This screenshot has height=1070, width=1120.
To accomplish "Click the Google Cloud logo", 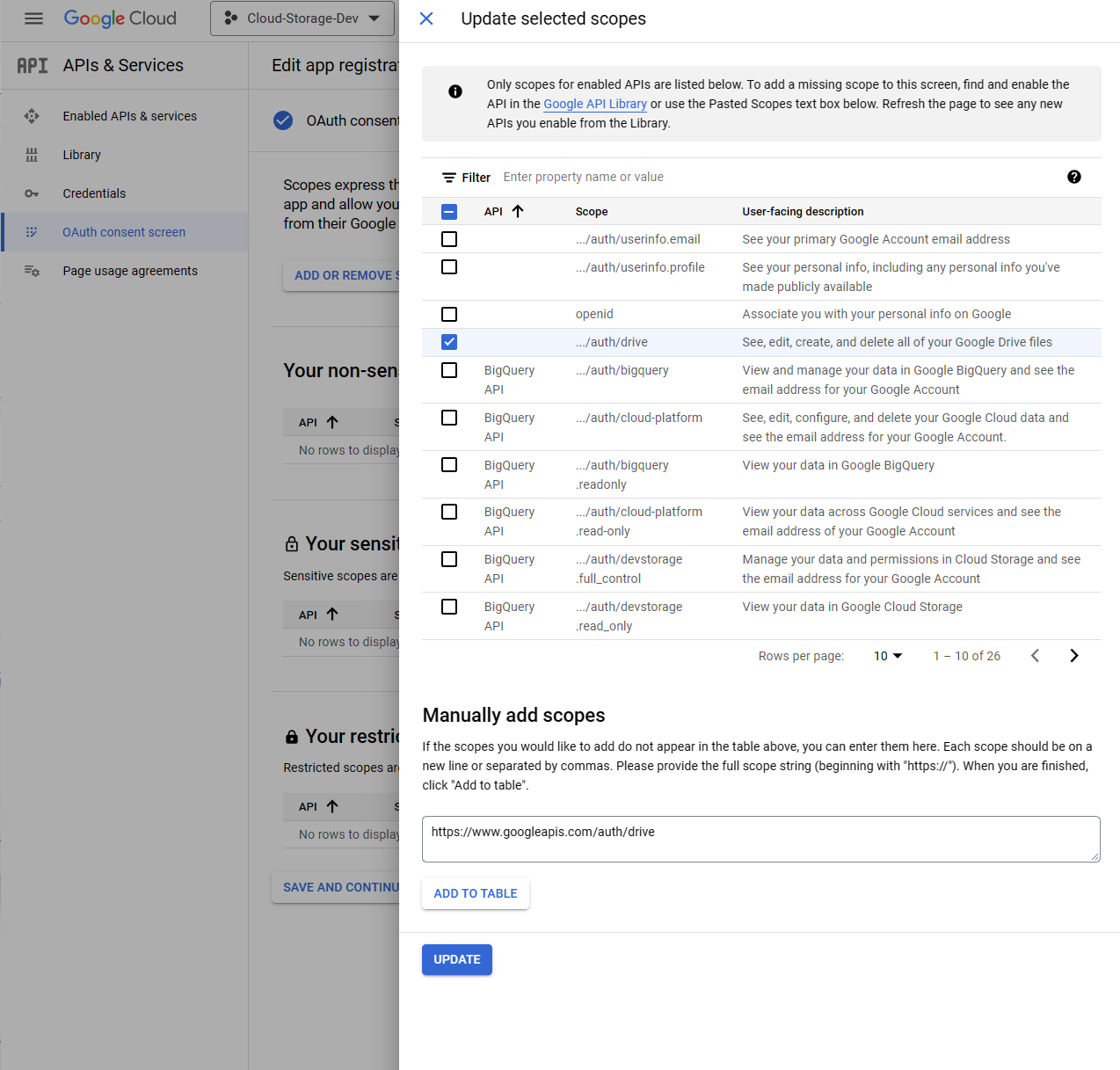I will pos(120,18).
